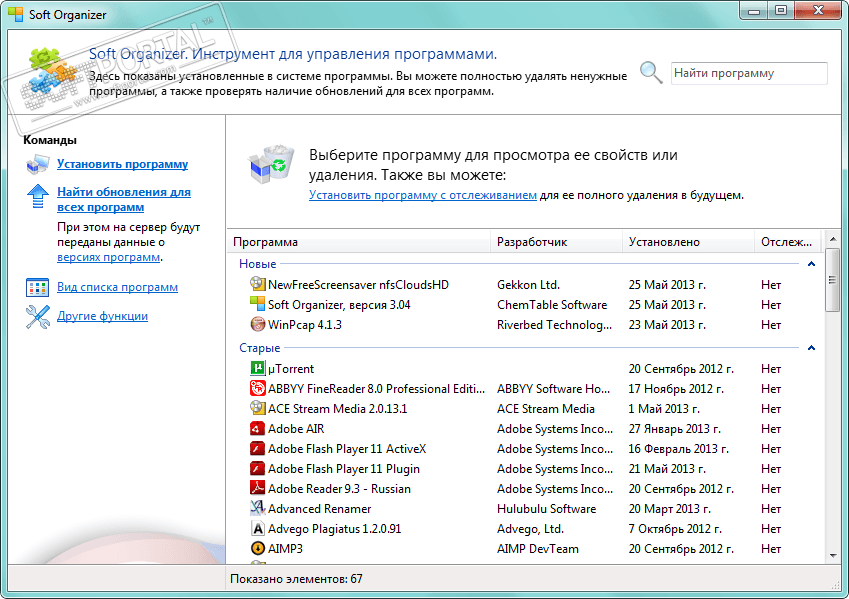Viewport: 849px width, 599px height.
Task: Select ABBYY FineReader 8.0 Professional row name
Action: pos(376,389)
